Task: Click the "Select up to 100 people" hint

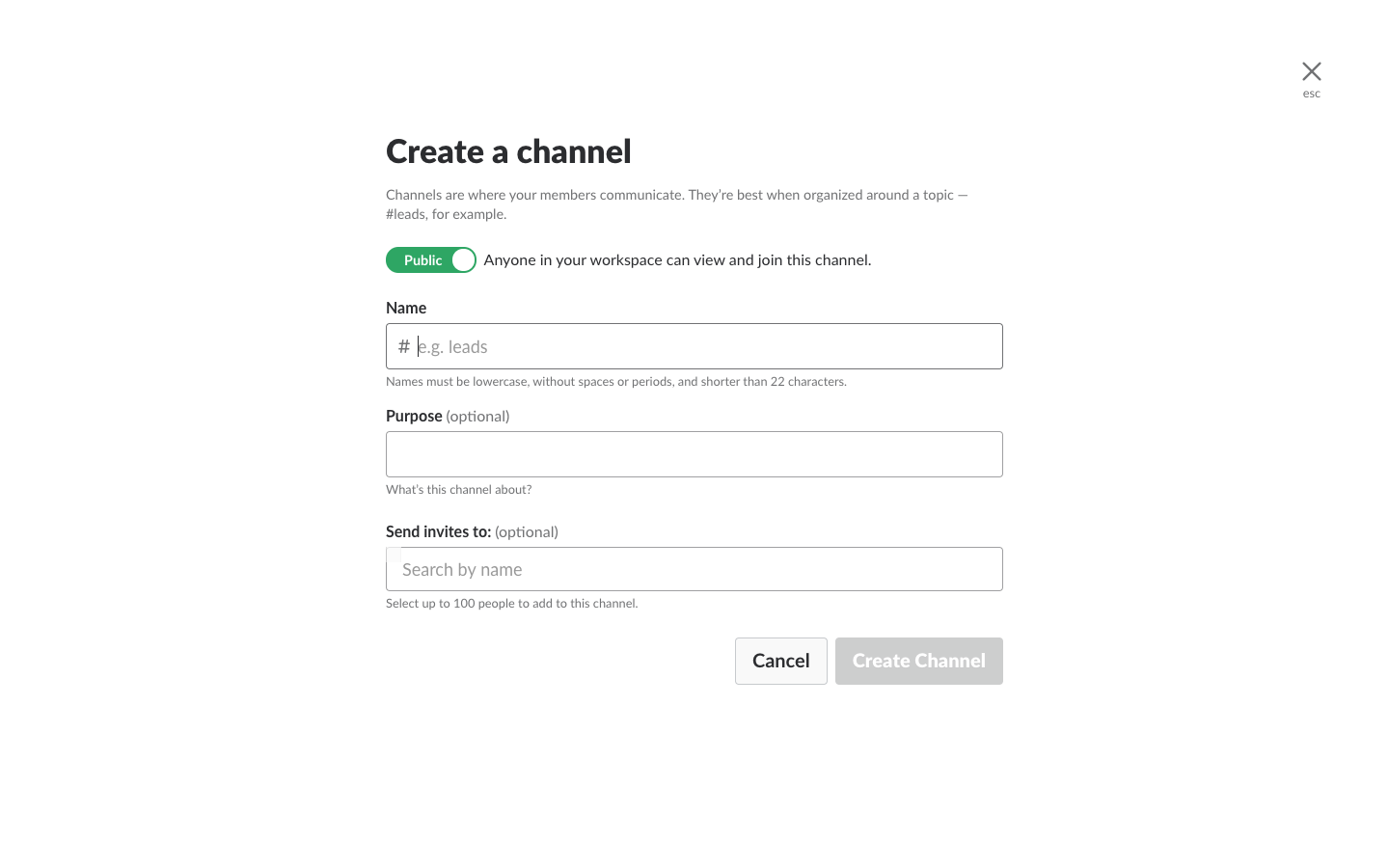Action: coord(511,604)
